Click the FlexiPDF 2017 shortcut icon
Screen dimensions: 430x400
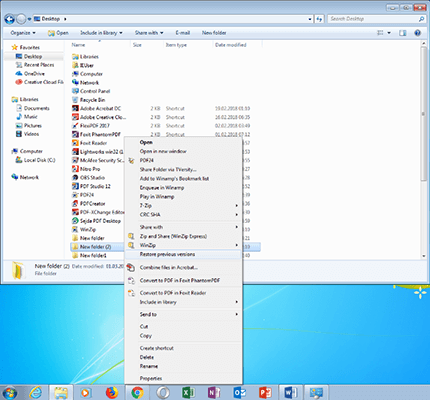click(75, 126)
